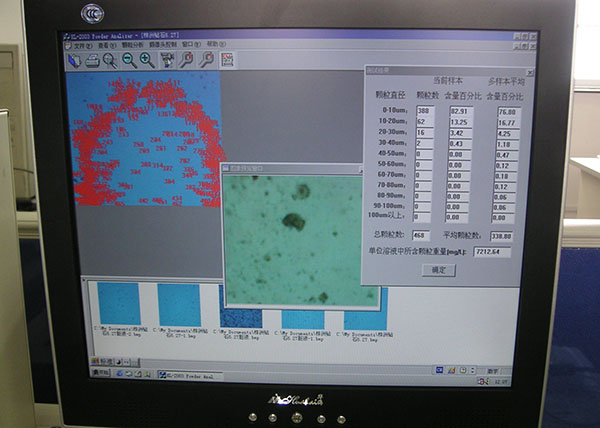The width and height of the screenshot is (600, 428).
Task: Click the plain magnifier toolbar icon
Action: (110, 60)
